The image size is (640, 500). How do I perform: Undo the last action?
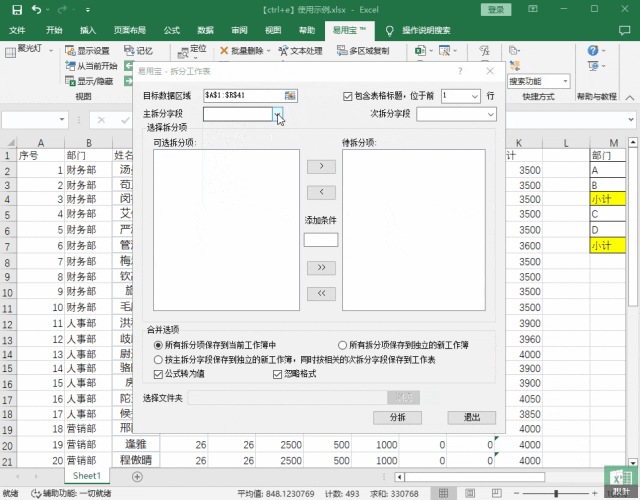pyautogui.click(x=36, y=10)
